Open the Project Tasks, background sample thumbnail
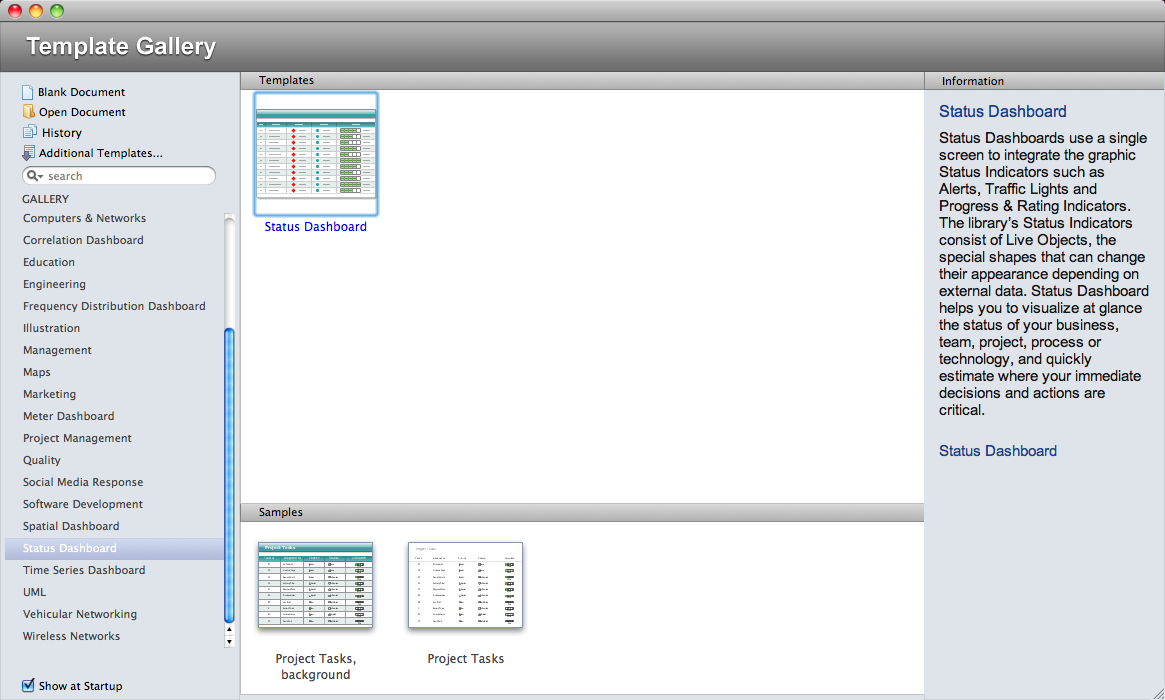 coord(316,586)
